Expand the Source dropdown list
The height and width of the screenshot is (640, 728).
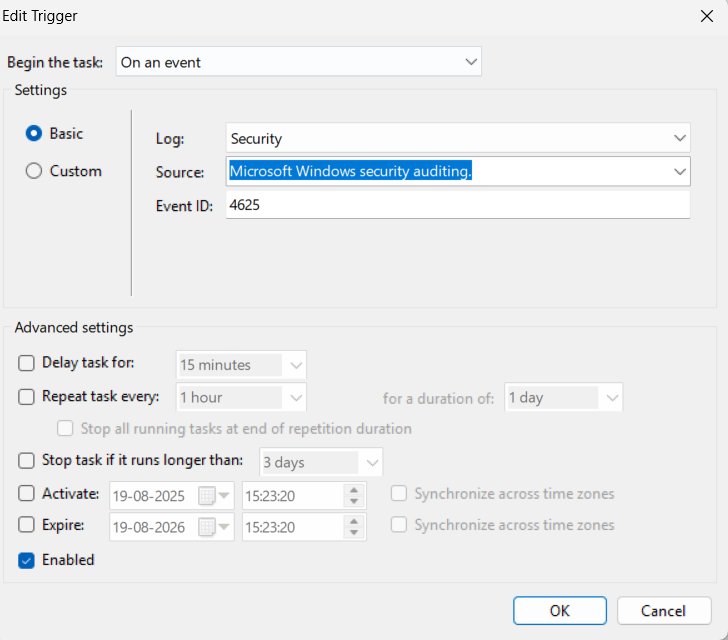[x=680, y=171]
